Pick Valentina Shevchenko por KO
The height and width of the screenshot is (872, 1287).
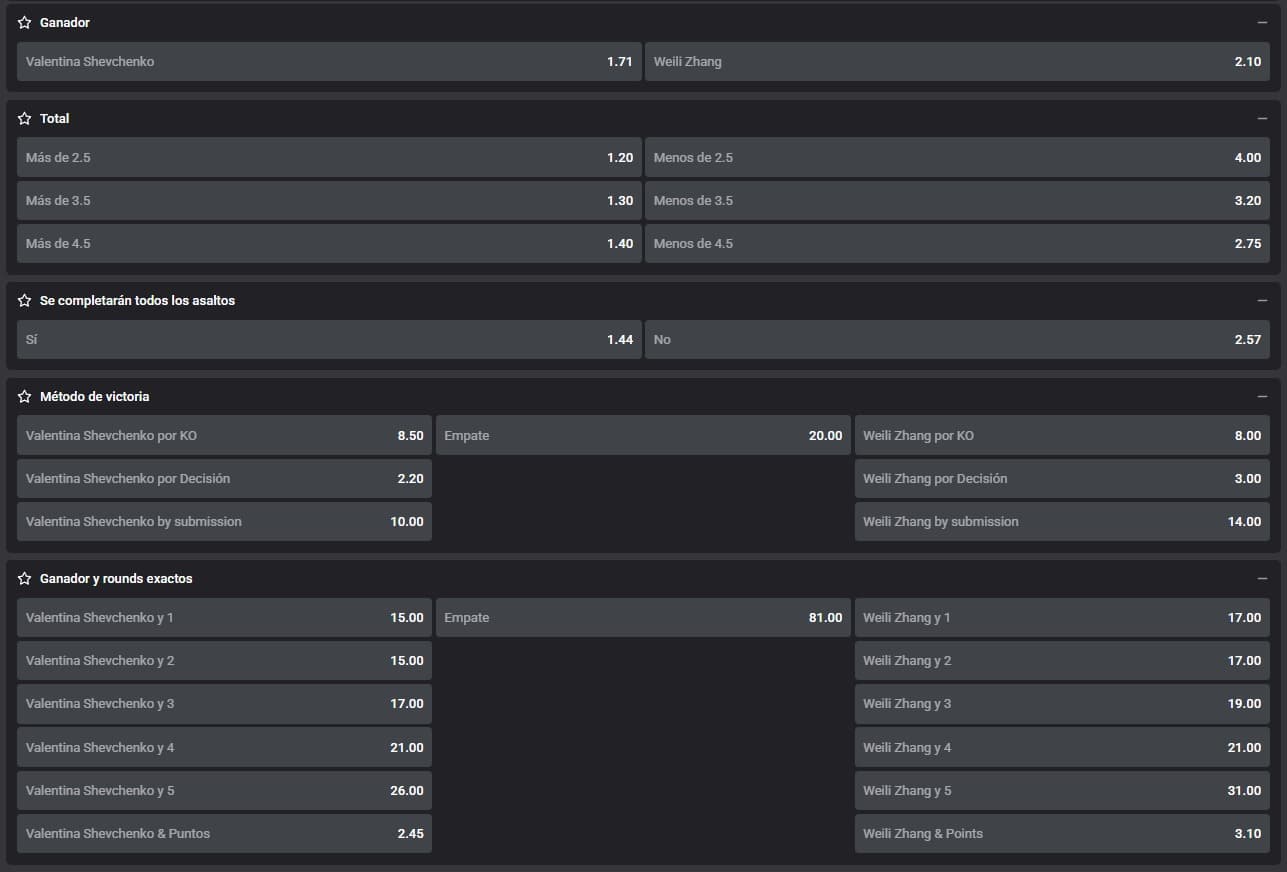tap(224, 435)
